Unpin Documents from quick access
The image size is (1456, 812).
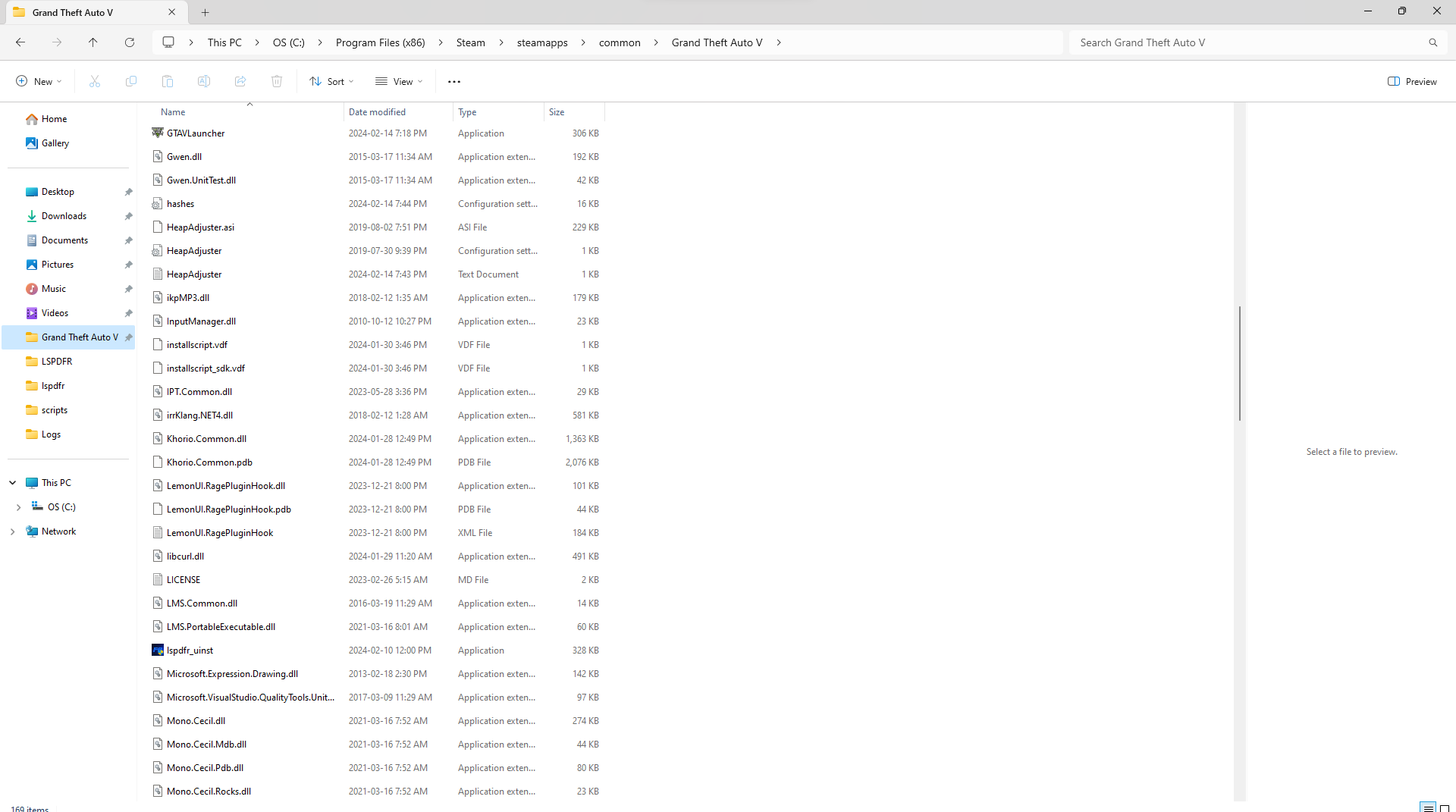pos(129,240)
